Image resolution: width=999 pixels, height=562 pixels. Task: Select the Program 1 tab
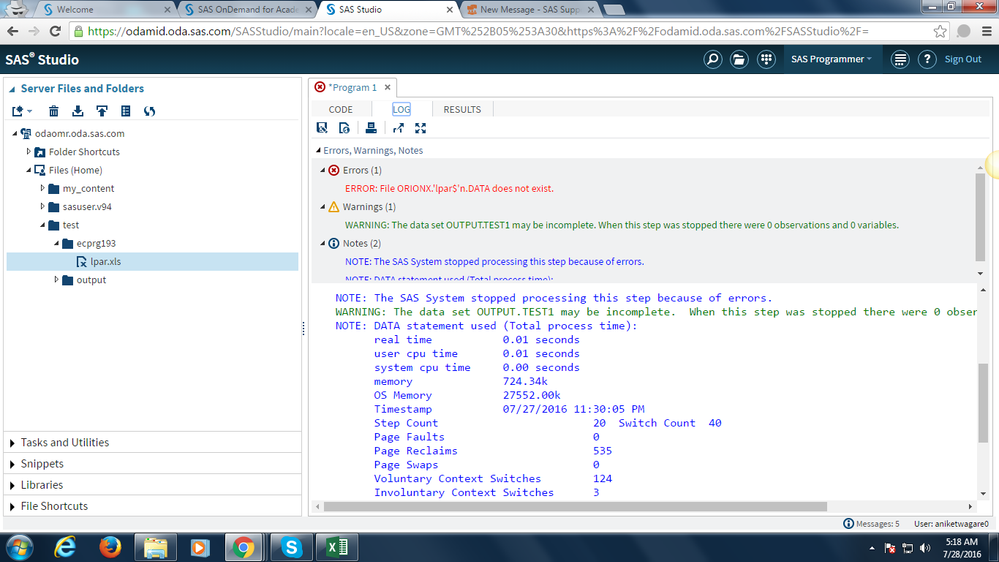tap(352, 87)
